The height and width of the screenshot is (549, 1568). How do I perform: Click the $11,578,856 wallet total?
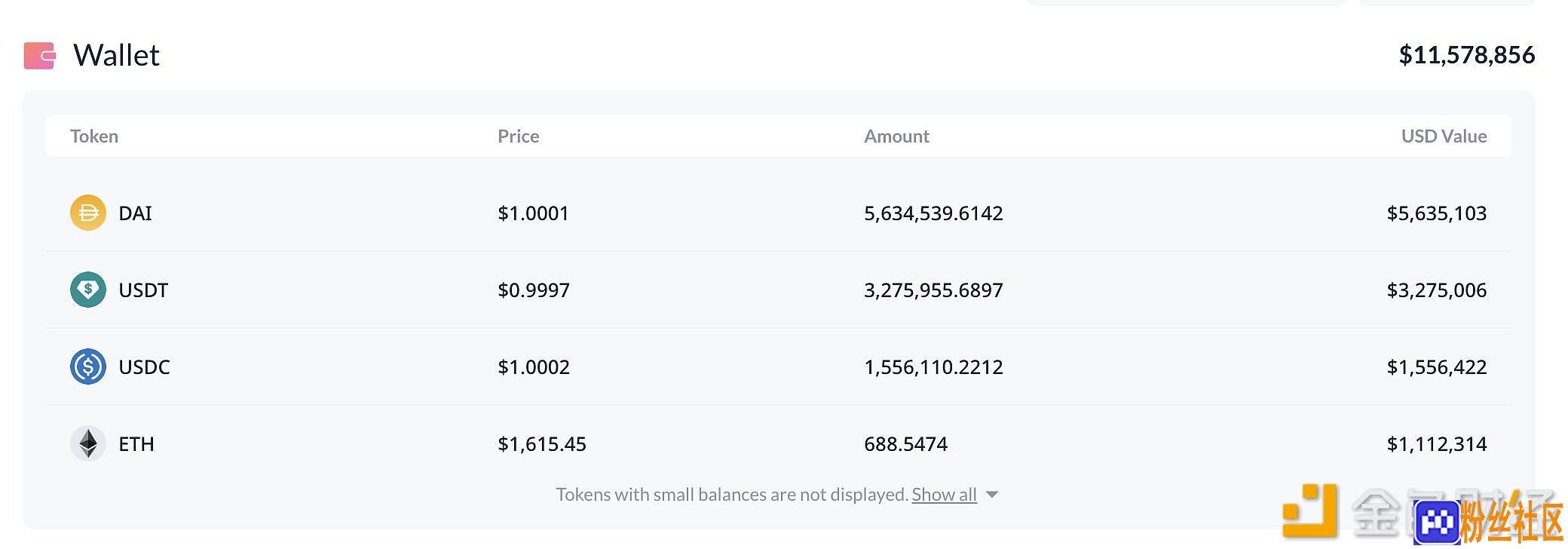pyautogui.click(x=1466, y=55)
